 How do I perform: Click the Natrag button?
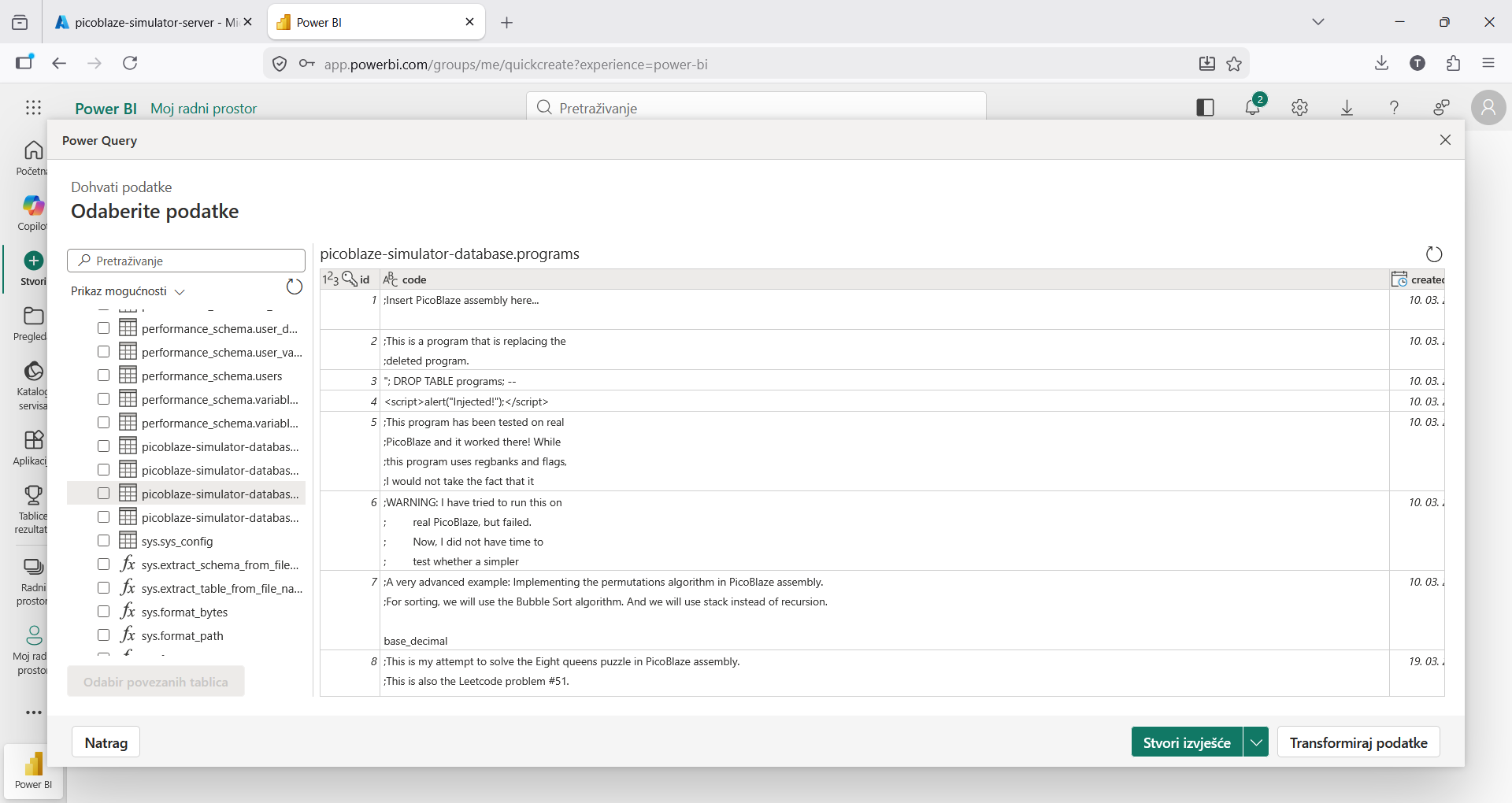click(106, 742)
